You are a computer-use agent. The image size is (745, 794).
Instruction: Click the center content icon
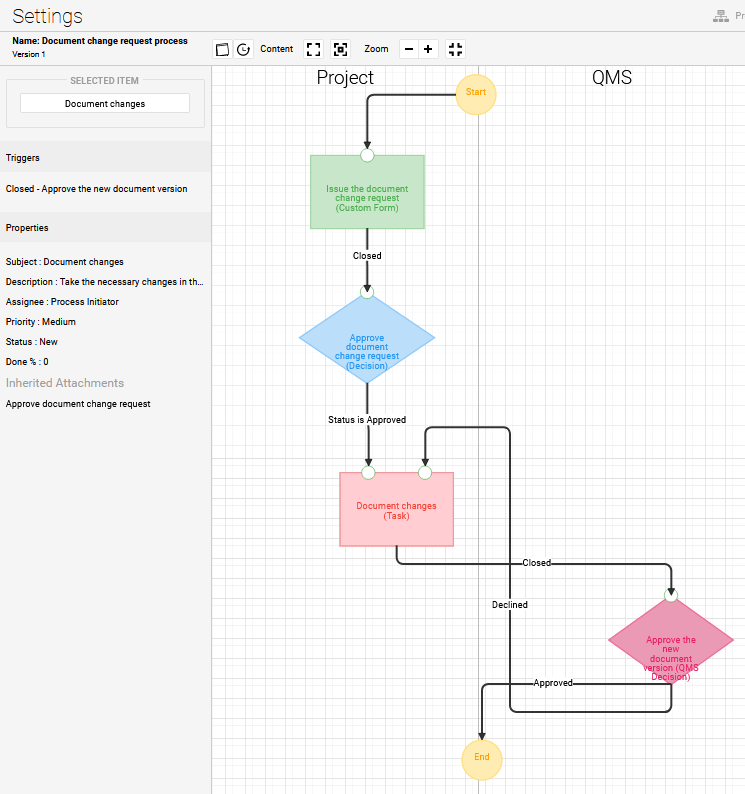tap(340, 49)
